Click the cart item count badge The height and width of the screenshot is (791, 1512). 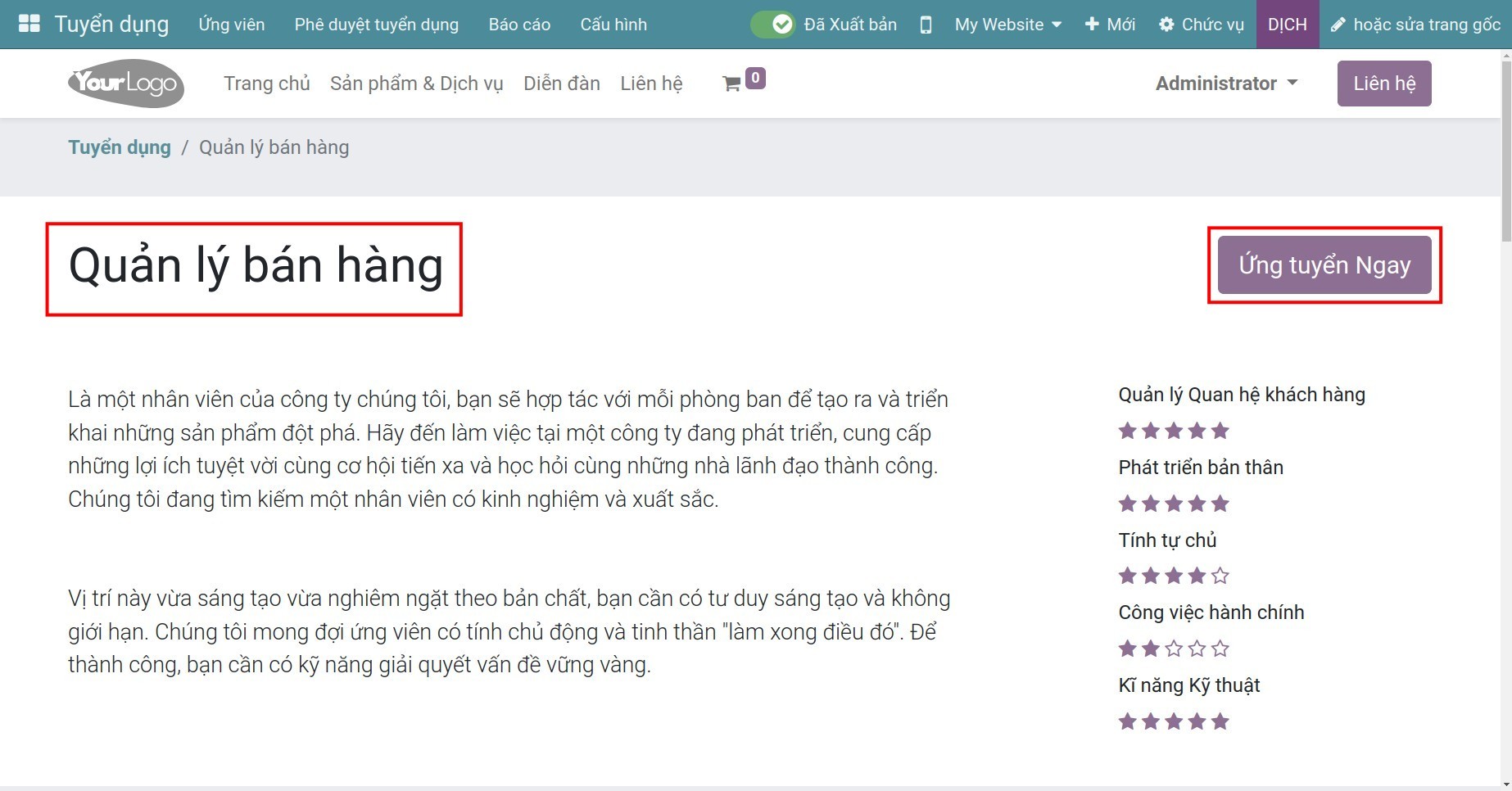coord(754,77)
